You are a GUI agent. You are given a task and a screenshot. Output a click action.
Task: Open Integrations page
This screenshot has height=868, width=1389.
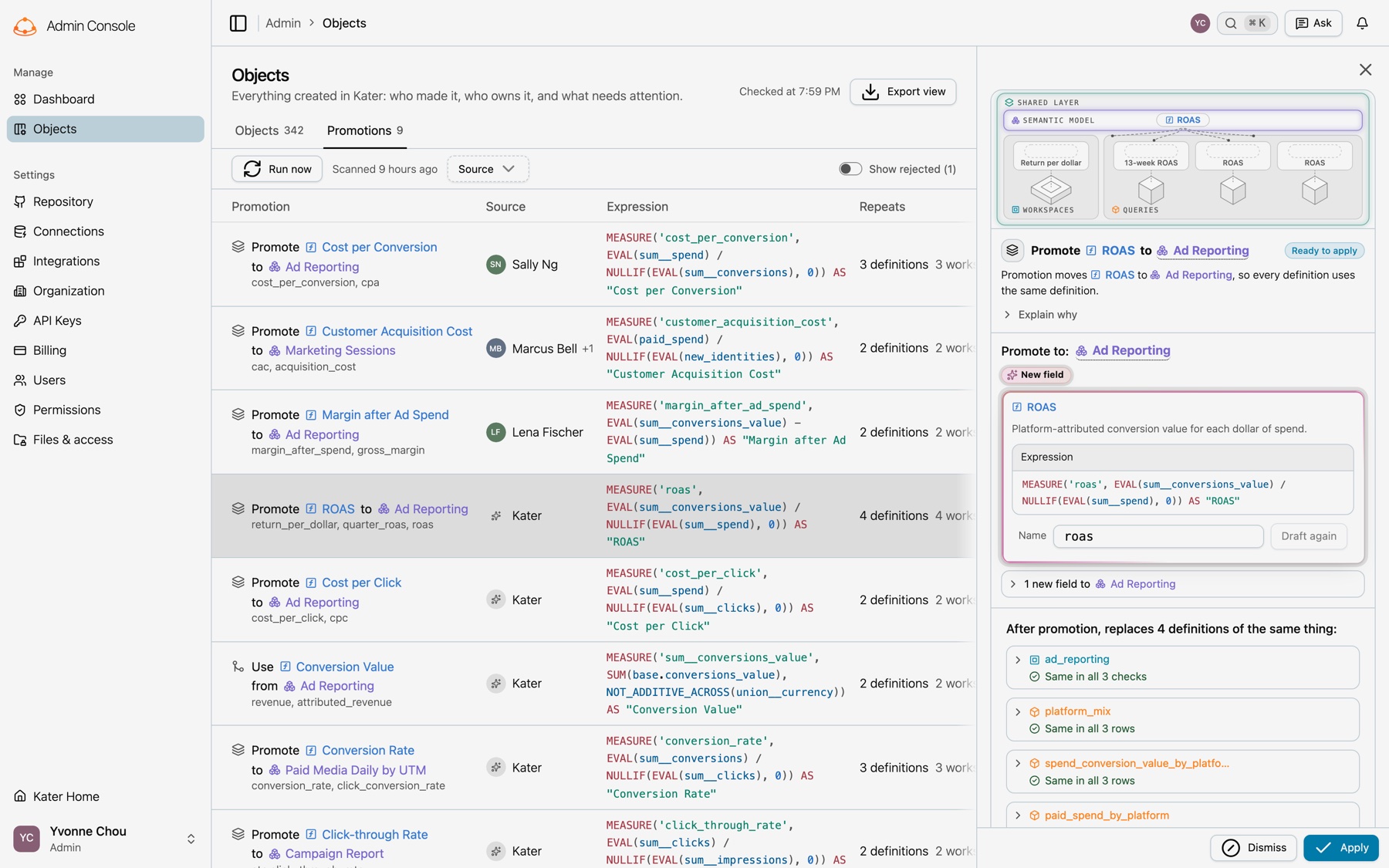tap(106, 262)
